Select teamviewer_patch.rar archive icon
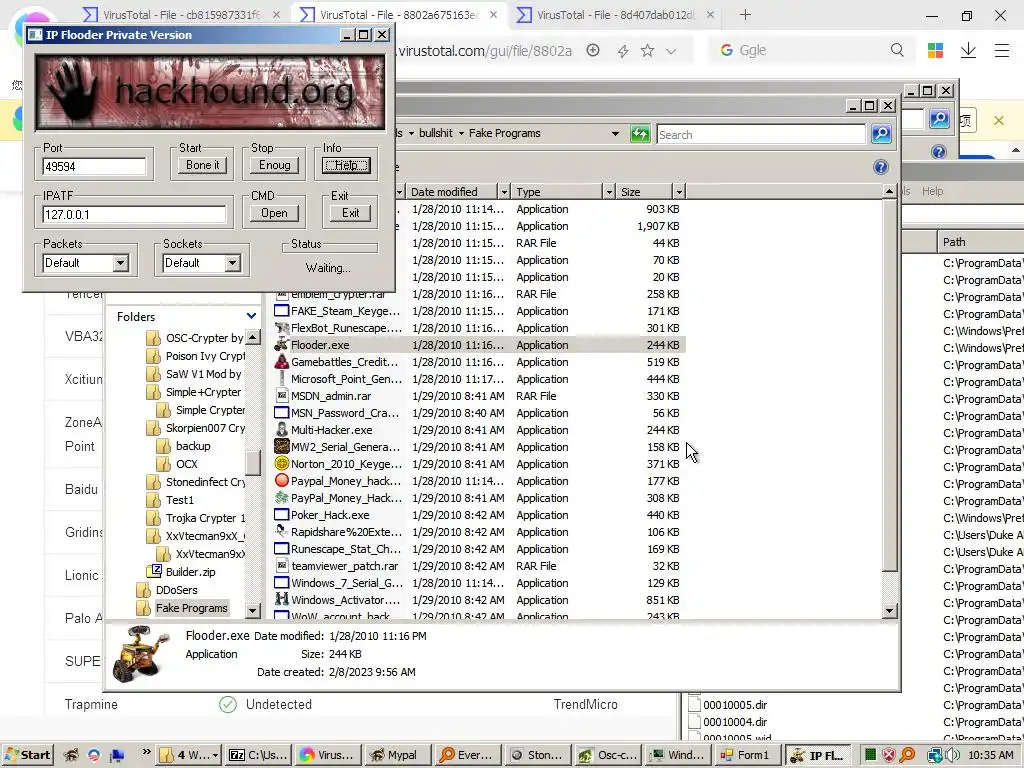This screenshot has width=1024, height=768. coord(281,566)
